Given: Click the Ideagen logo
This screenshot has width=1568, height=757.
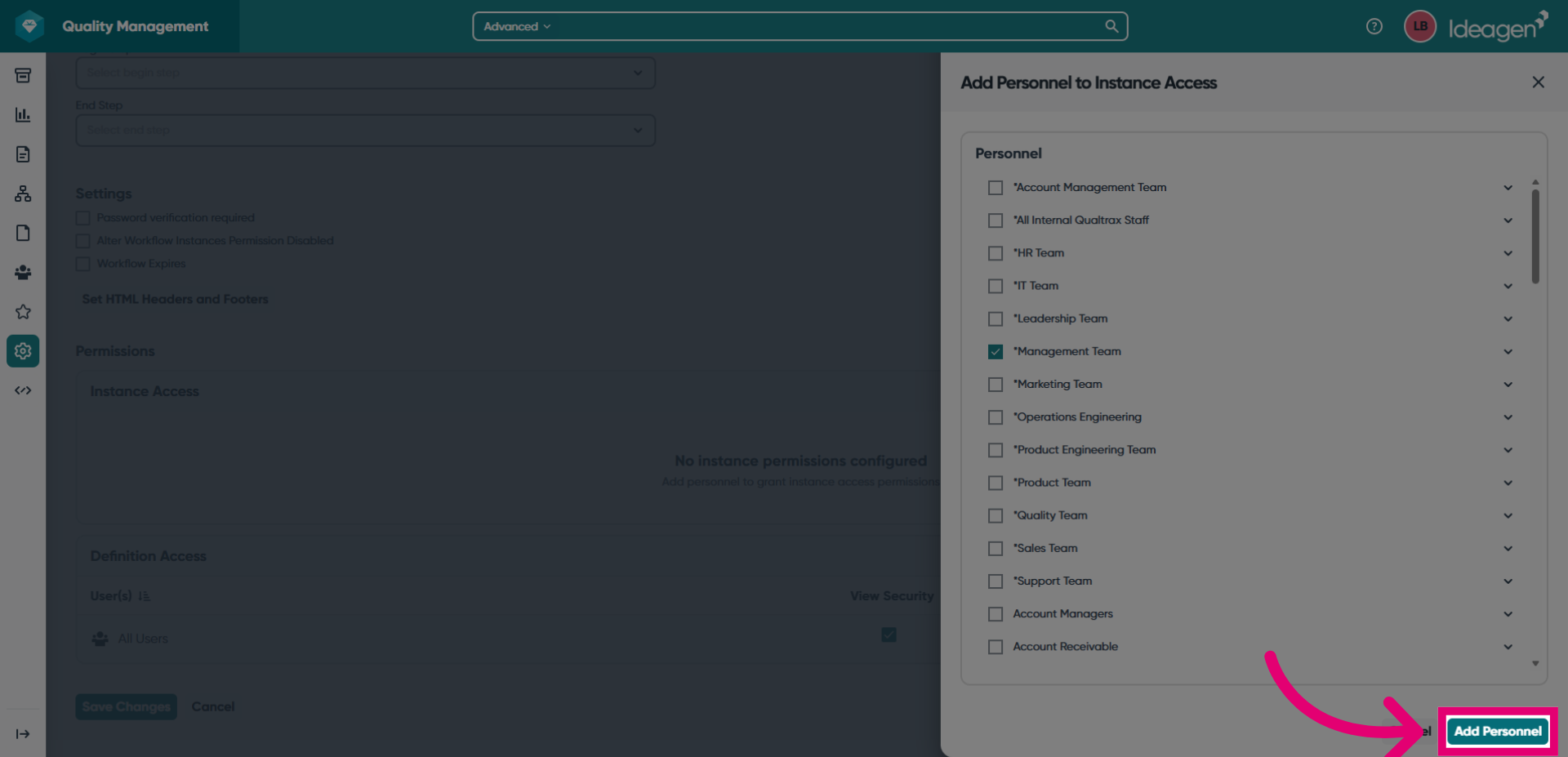Looking at the screenshot, I should [x=1498, y=26].
